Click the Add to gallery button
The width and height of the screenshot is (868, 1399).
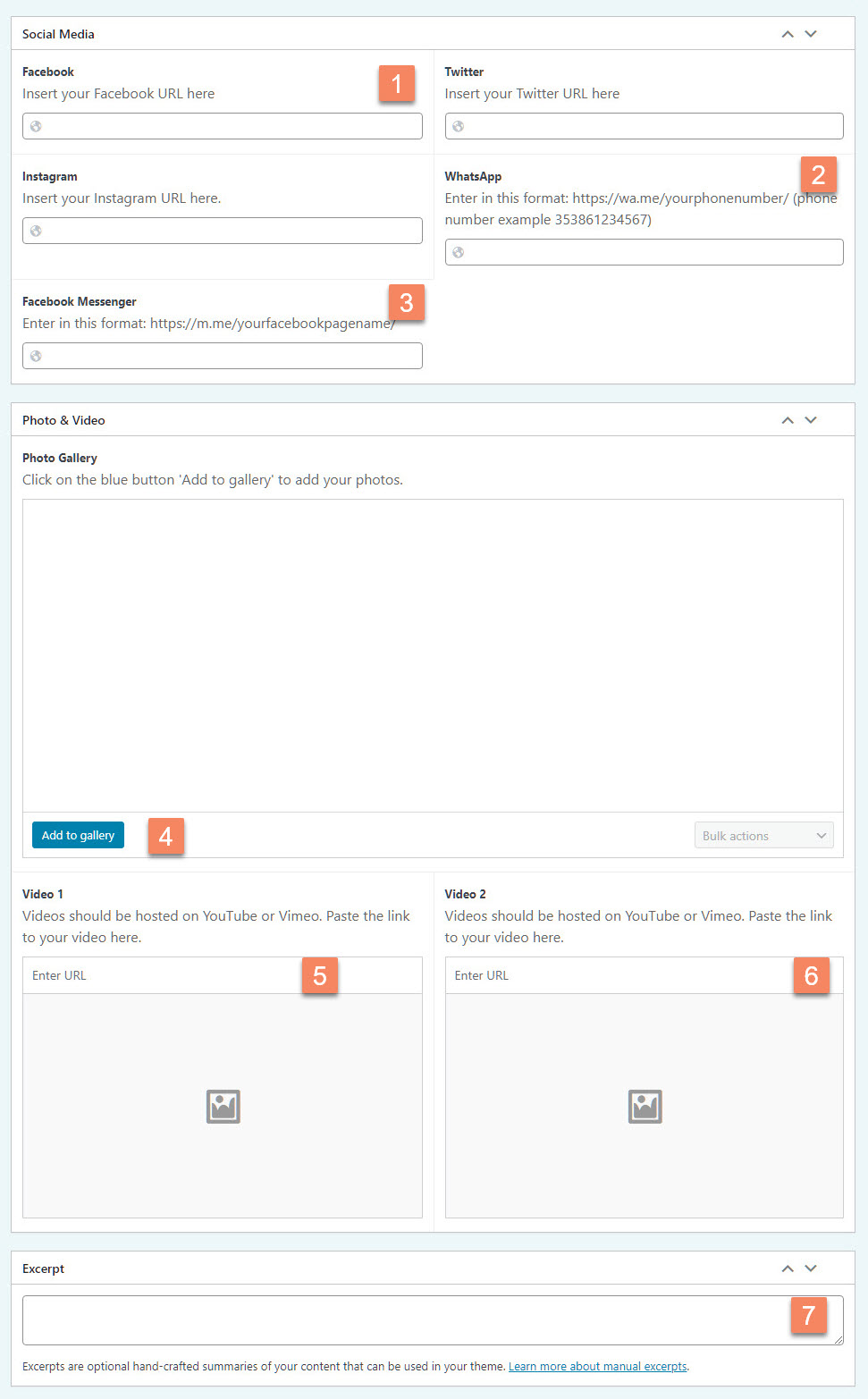coord(78,835)
